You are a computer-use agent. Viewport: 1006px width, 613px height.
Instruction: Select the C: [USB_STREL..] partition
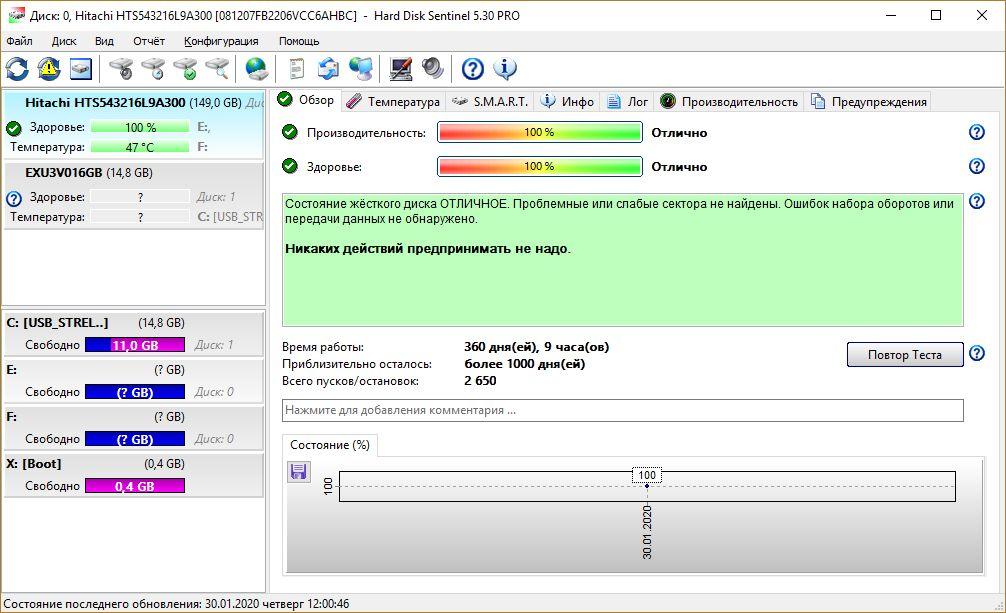coord(133,334)
